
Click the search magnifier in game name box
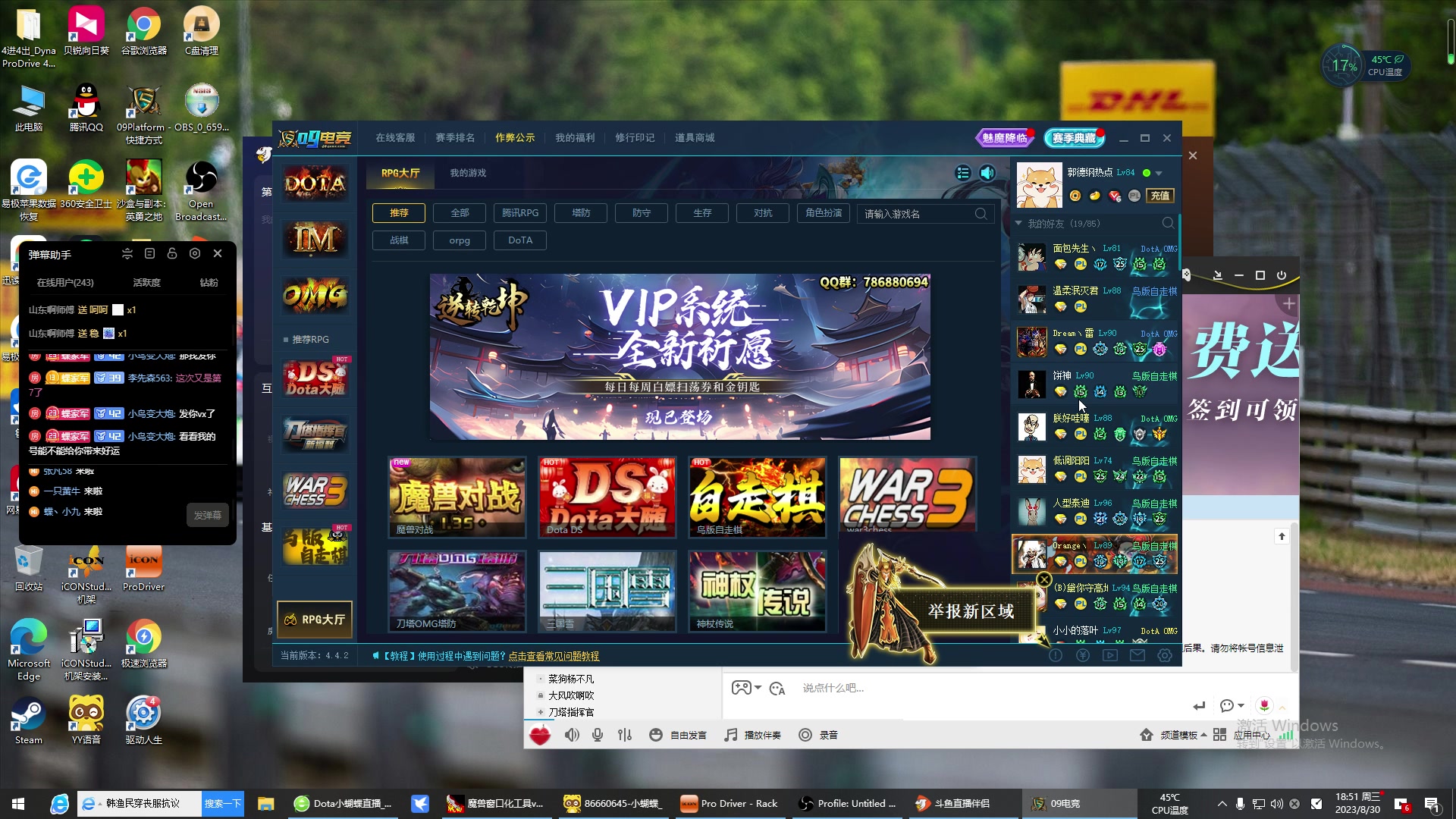(981, 214)
